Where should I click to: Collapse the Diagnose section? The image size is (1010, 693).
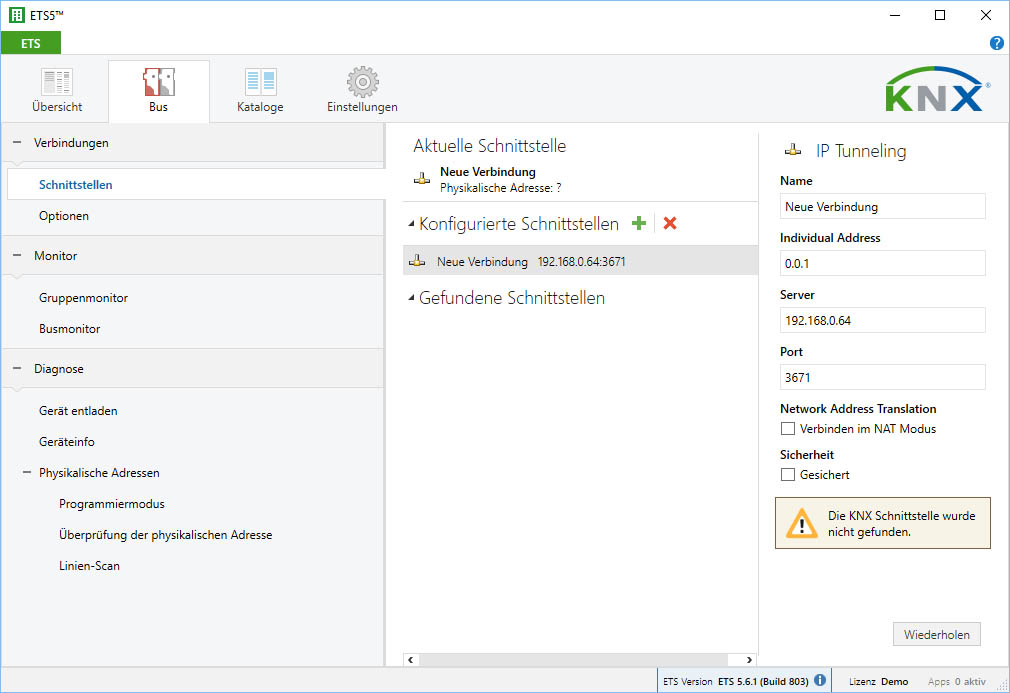pyautogui.click(x=17, y=368)
